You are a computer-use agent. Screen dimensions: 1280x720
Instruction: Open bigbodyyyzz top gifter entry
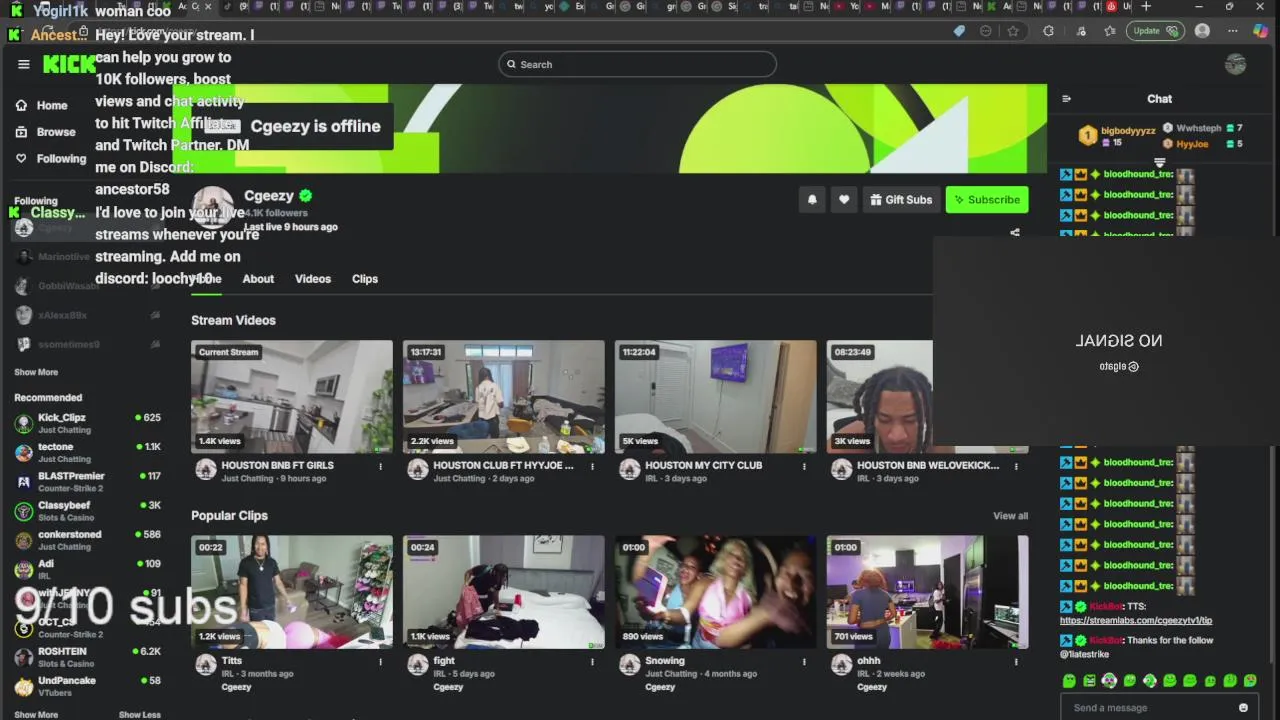pos(1117,135)
